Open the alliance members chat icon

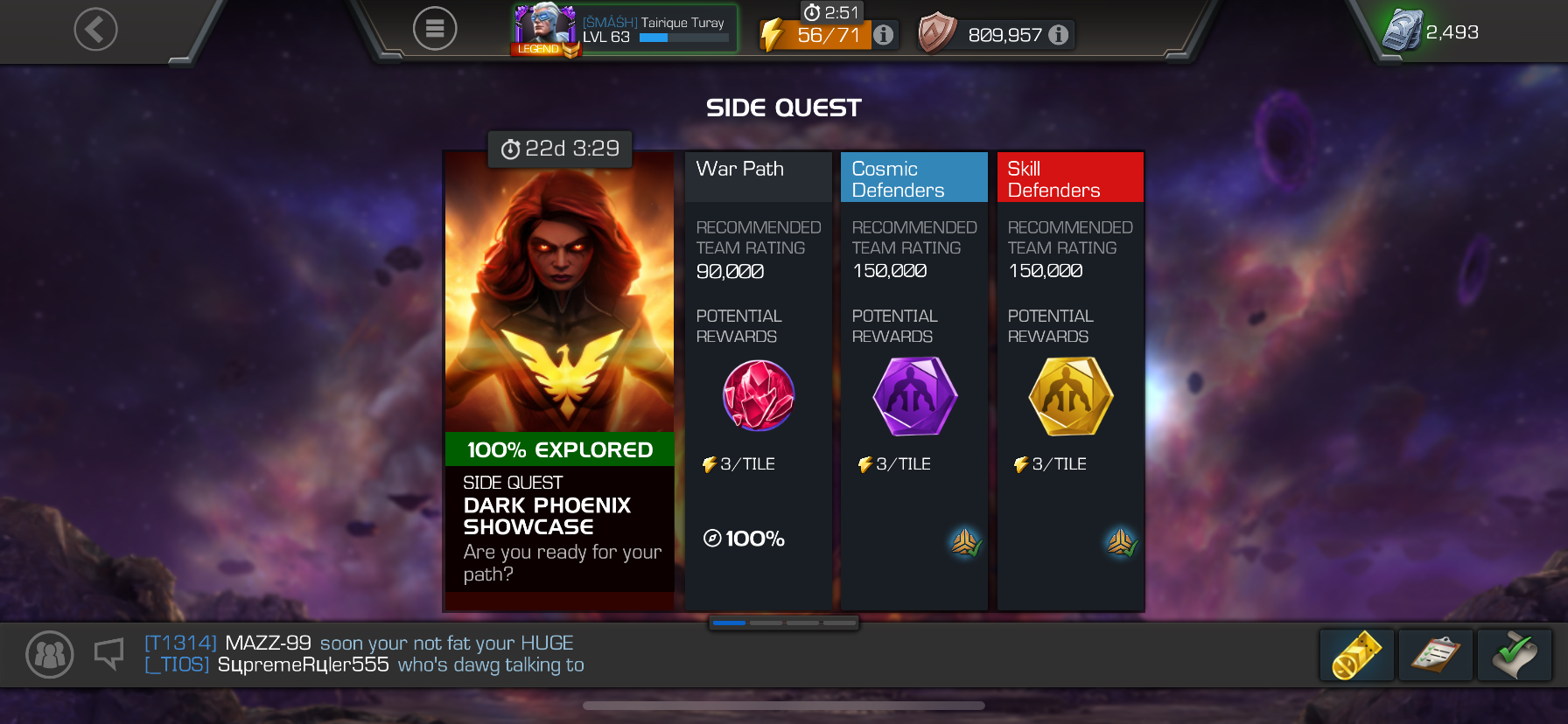50,654
